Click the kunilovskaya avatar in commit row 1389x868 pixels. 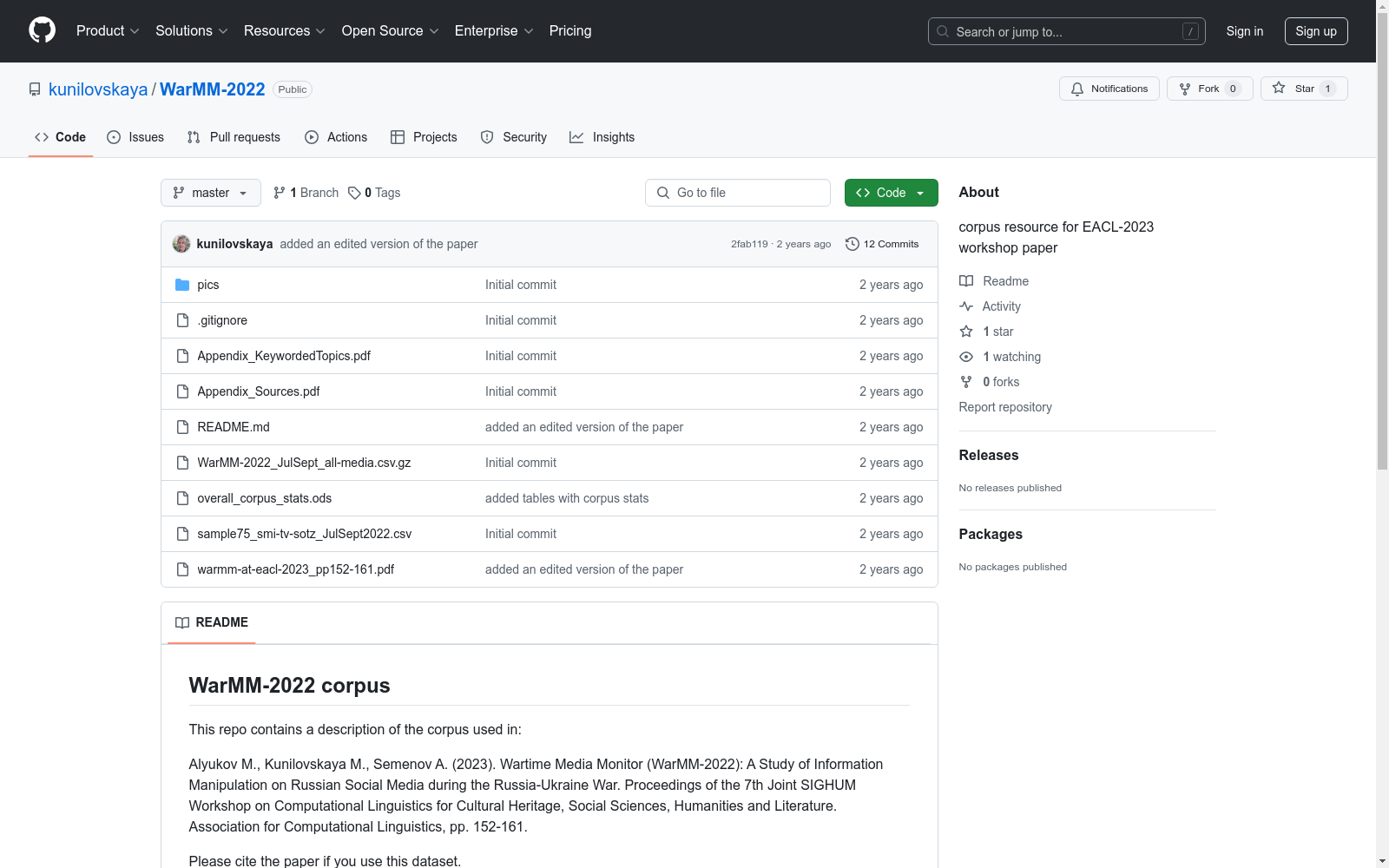[181, 244]
